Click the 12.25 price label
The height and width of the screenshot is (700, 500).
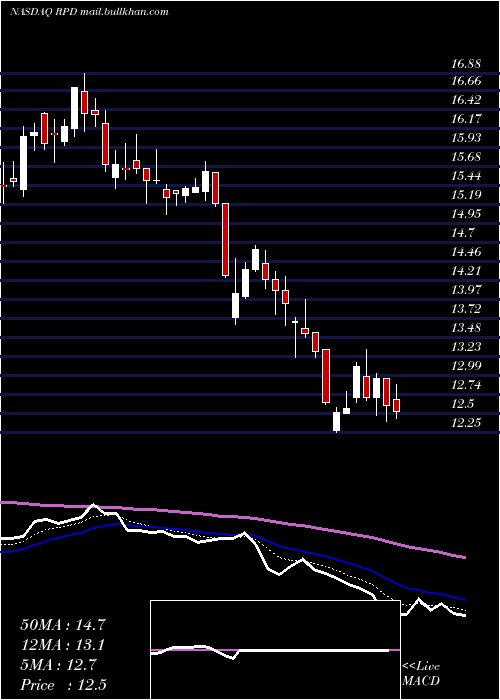[x=466, y=423]
